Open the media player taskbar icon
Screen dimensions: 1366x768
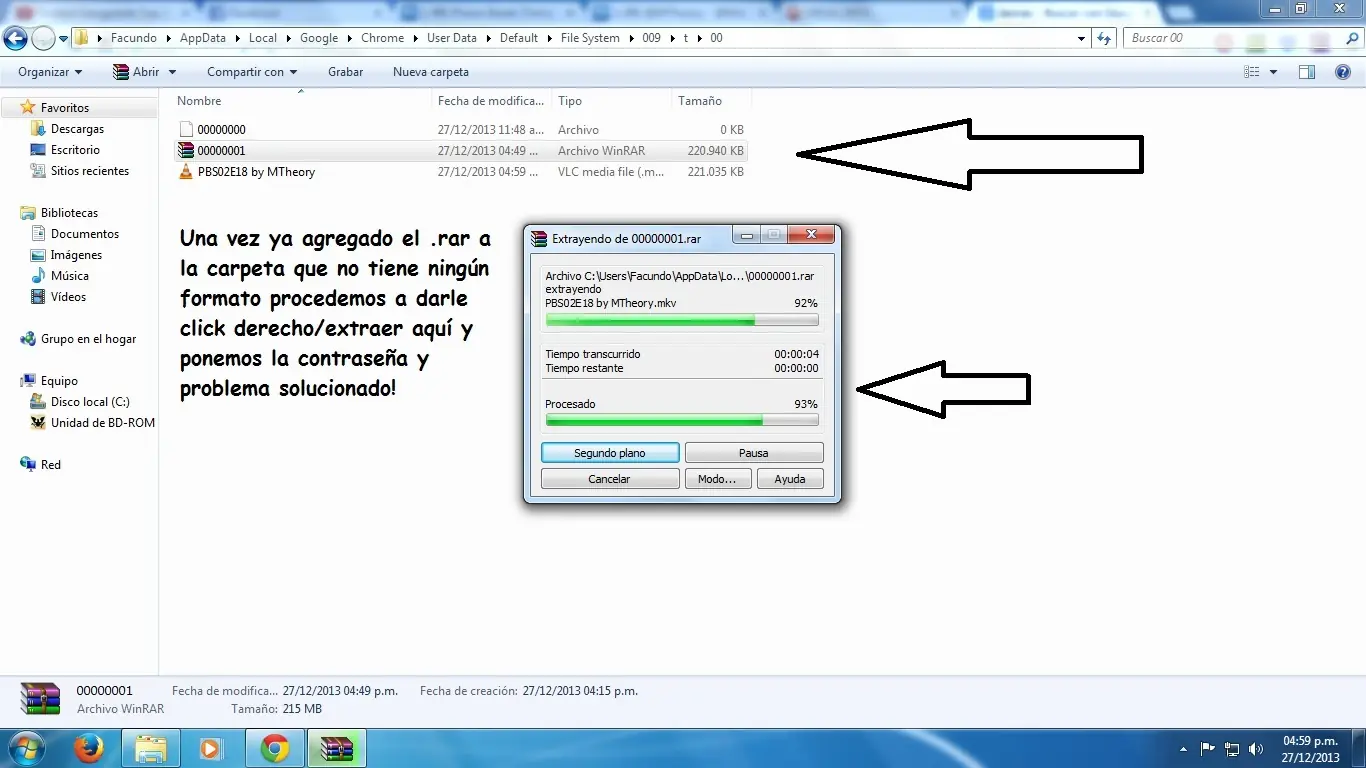(212, 748)
